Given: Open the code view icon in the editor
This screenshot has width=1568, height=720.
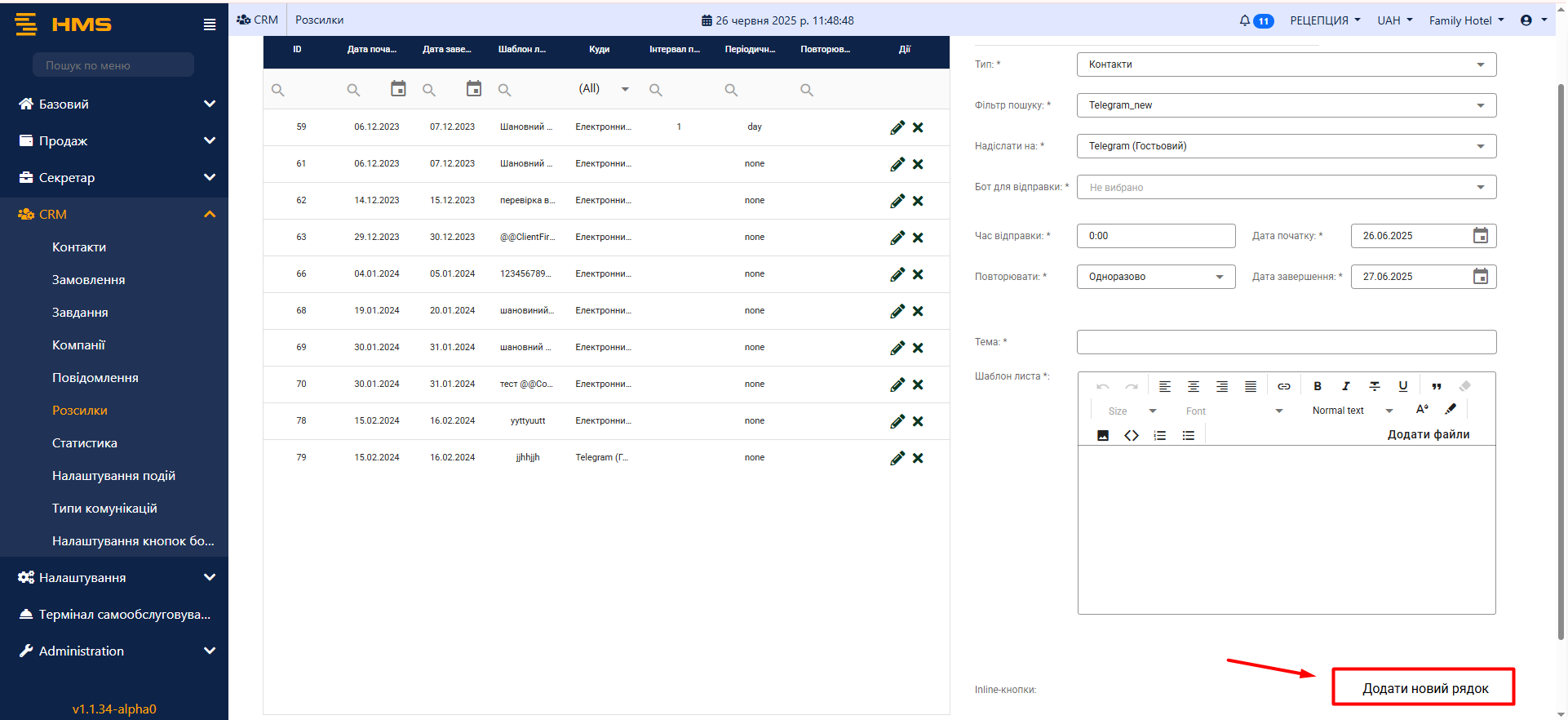Looking at the screenshot, I should coord(1131,435).
